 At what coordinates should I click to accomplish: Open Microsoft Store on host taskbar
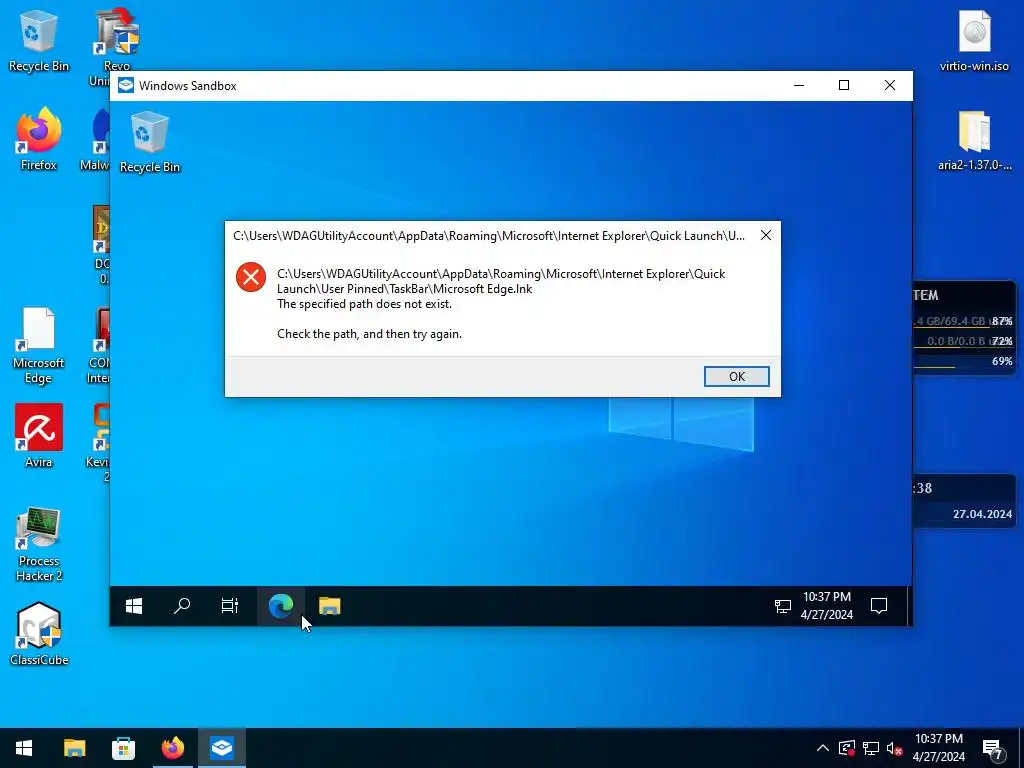(123, 748)
